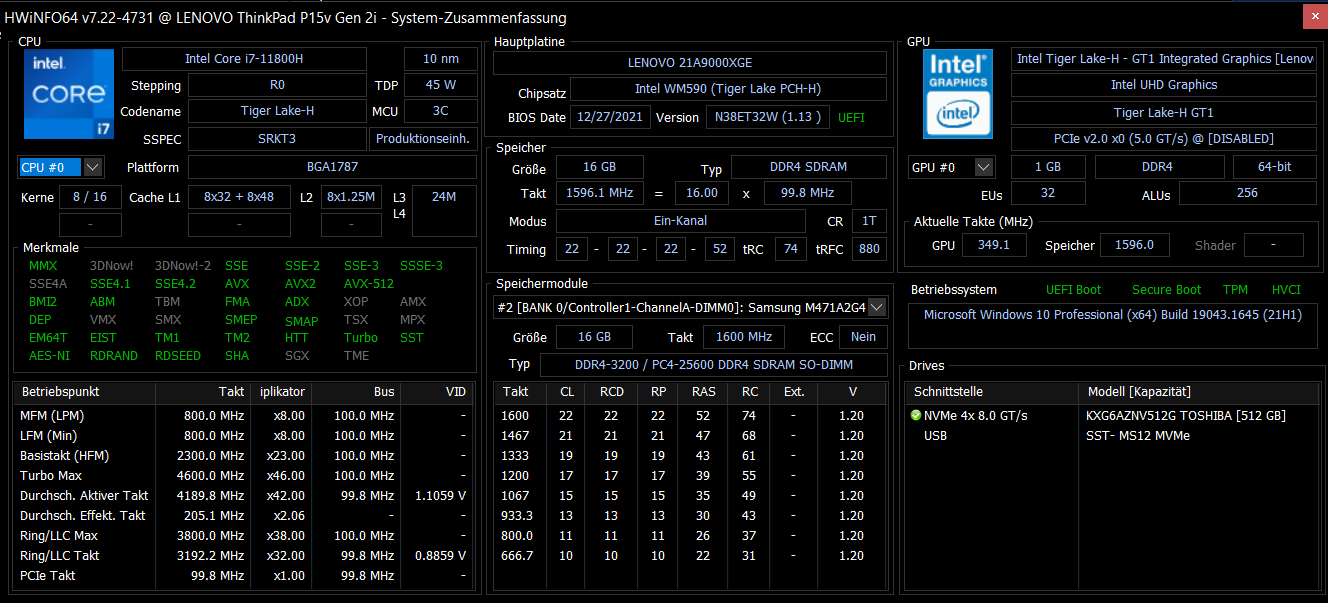The width and height of the screenshot is (1328, 603).
Task: Click the PCIe v2.0 x0 DISABLED field
Action: pyautogui.click(x=1164, y=139)
